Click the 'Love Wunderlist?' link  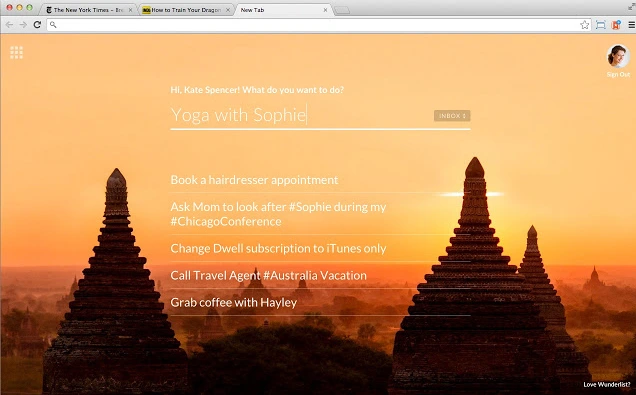pos(607,384)
